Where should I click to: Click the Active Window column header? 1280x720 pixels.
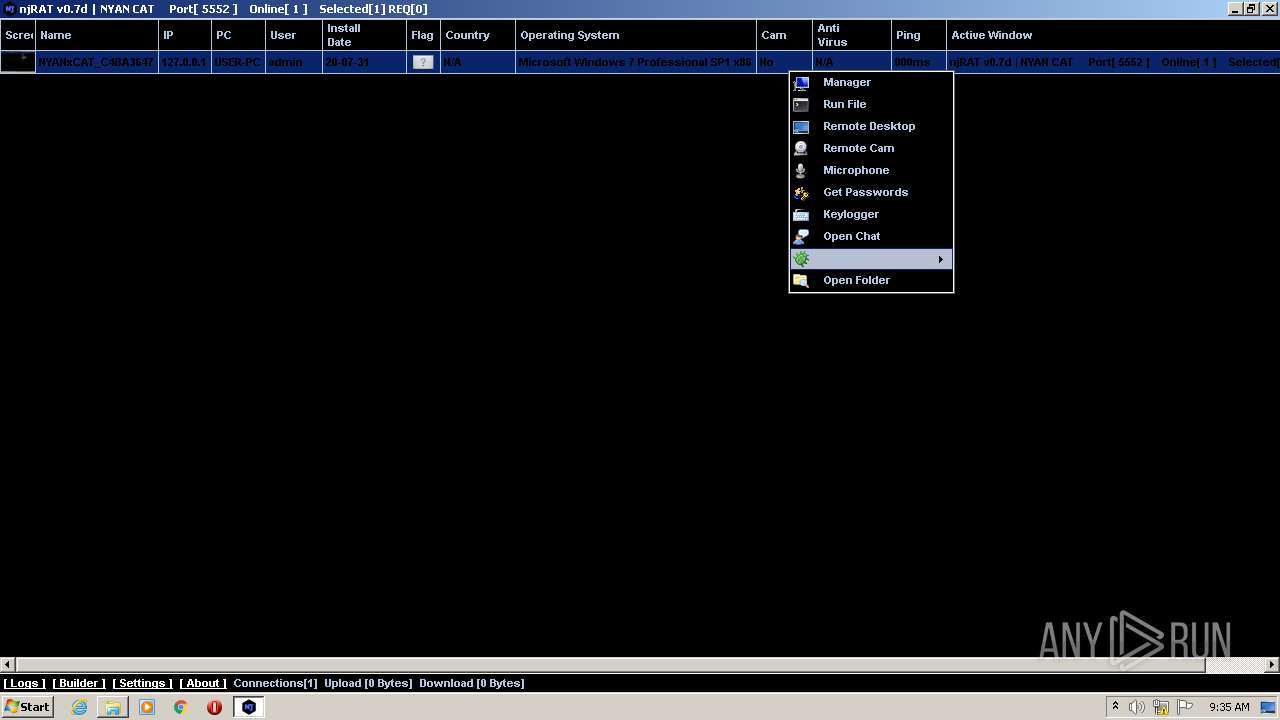[x=1113, y=35]
